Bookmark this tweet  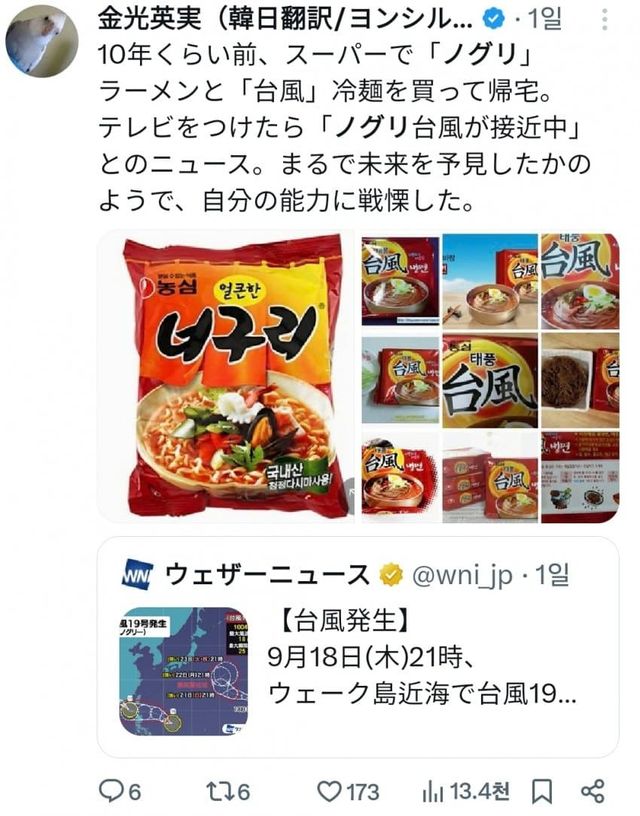coord(542,792)
